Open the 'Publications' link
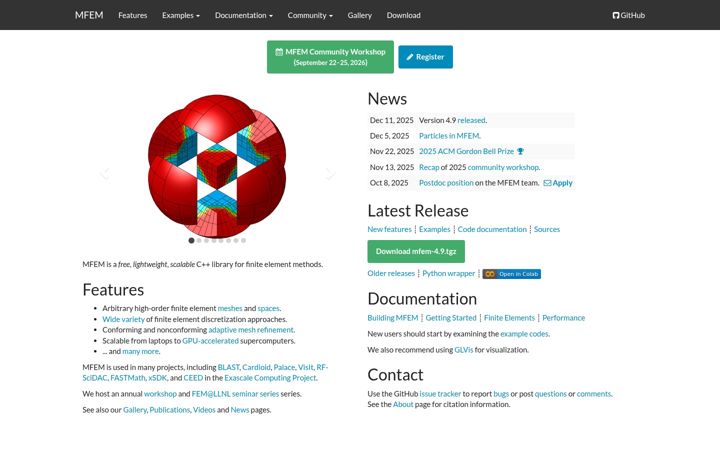The image size is (720, 450). [169, 410]
